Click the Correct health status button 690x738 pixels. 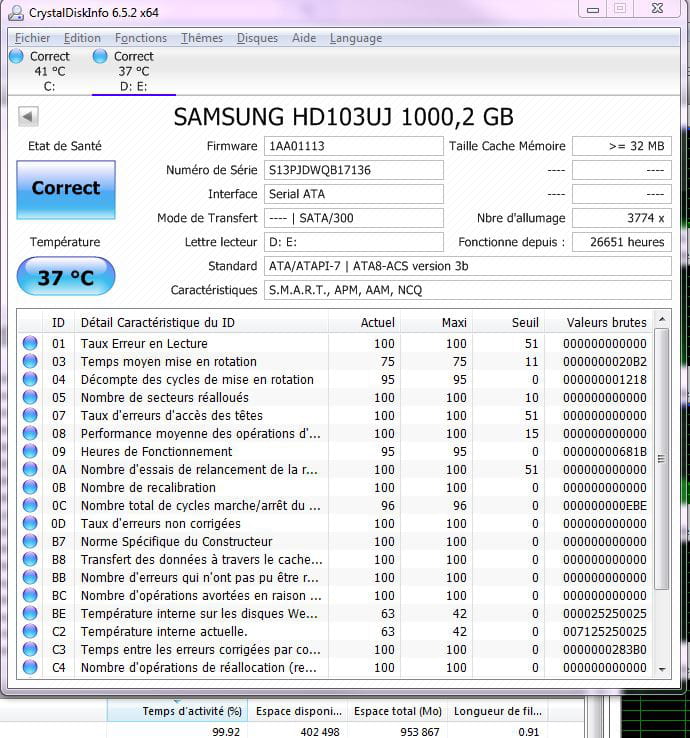(66, 189)
